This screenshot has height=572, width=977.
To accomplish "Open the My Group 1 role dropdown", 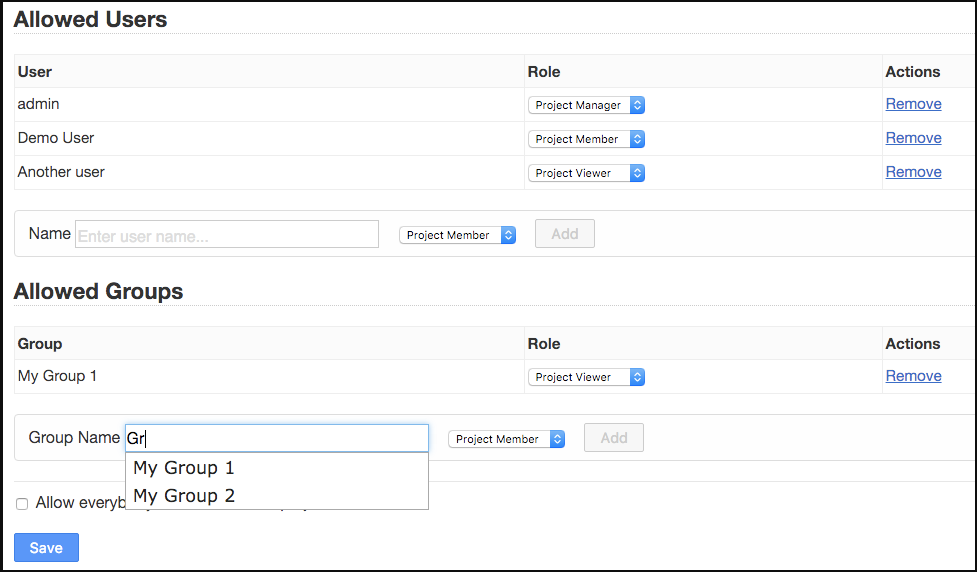I will [x=586, y=377].
